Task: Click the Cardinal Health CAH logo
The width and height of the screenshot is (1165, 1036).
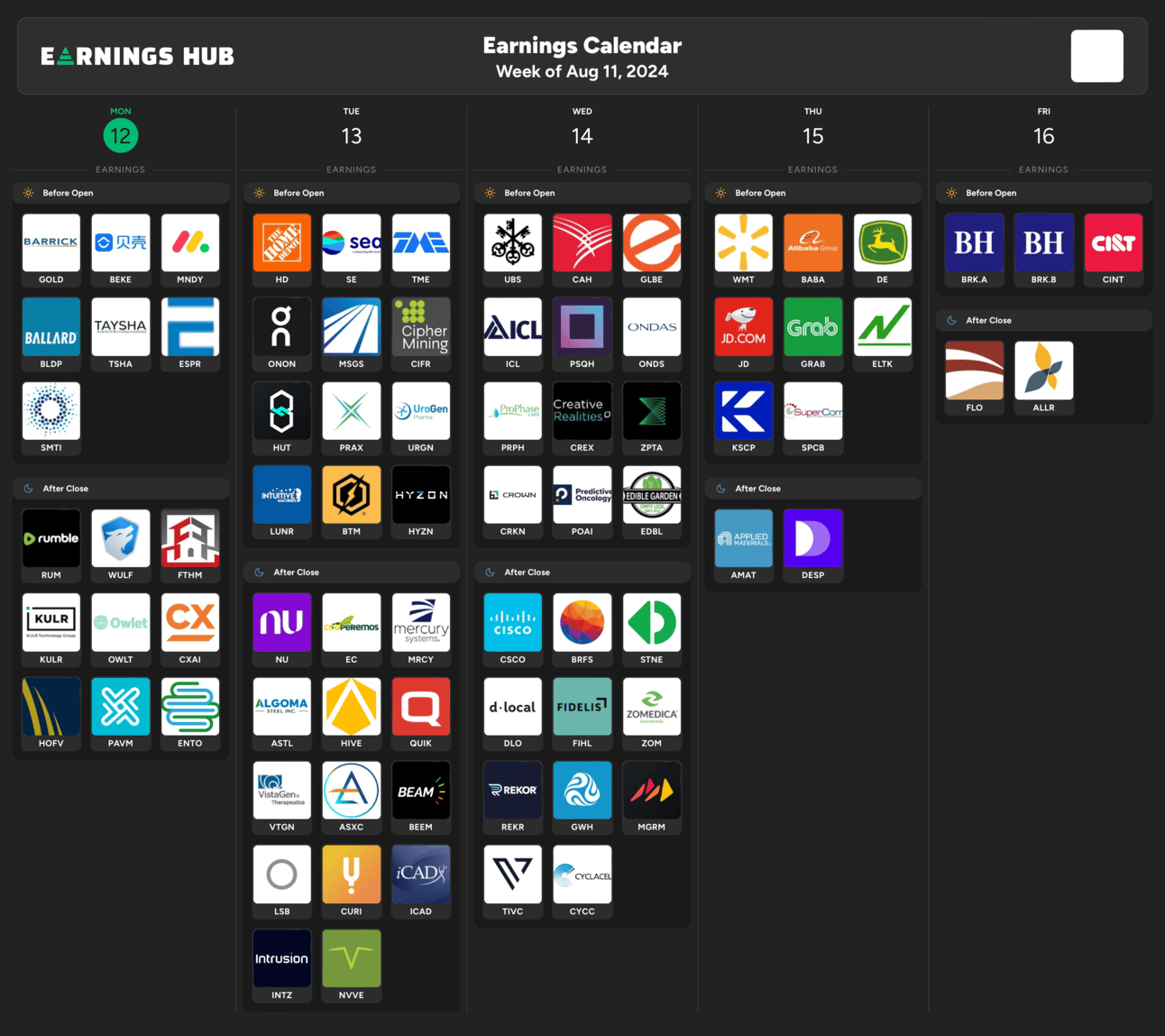Action: (x=582, y=243)
